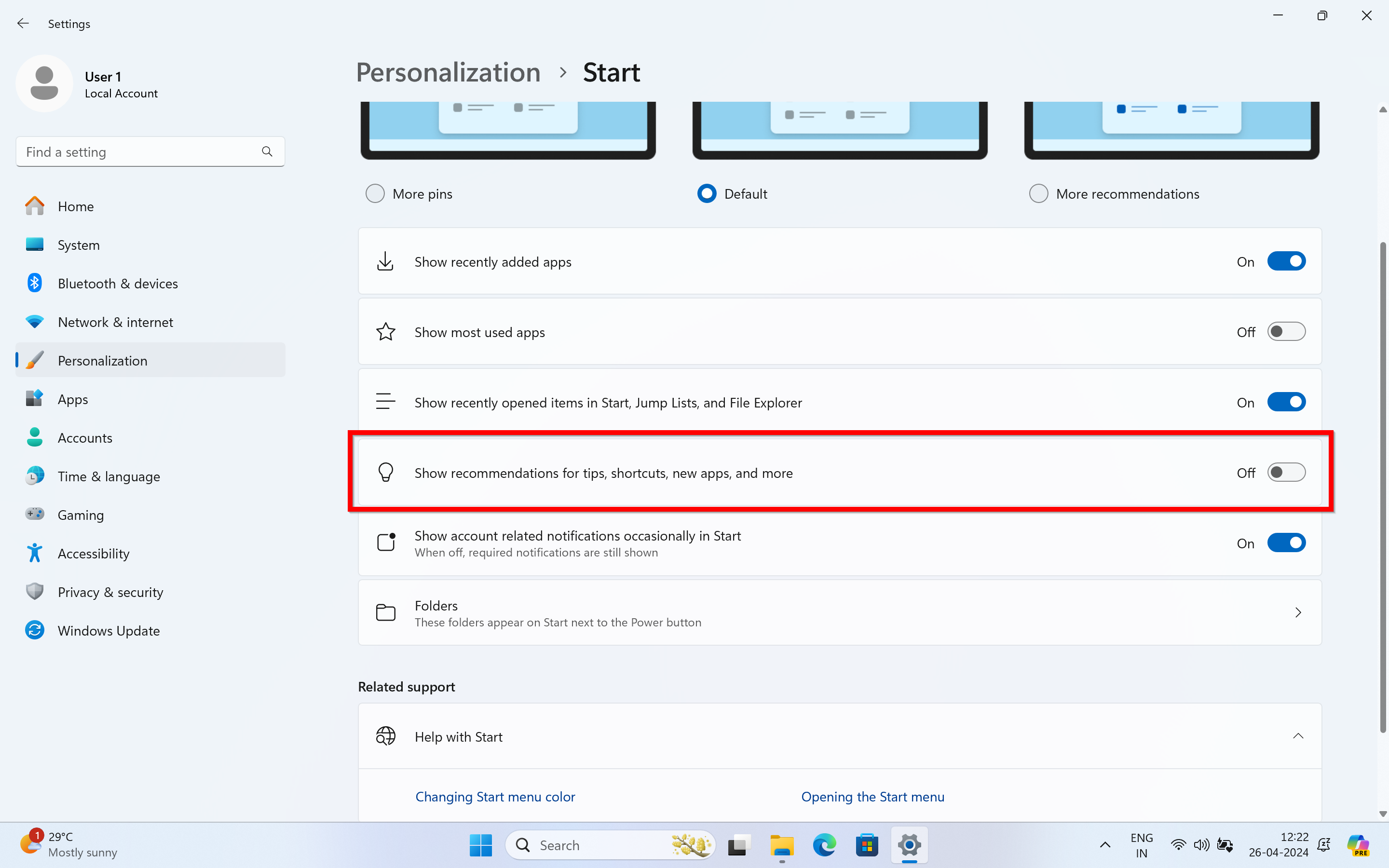This screenshot has height=868, width=1389.
Task: Turn on Show most used apps toggle
Action: tap(1286, 332)
